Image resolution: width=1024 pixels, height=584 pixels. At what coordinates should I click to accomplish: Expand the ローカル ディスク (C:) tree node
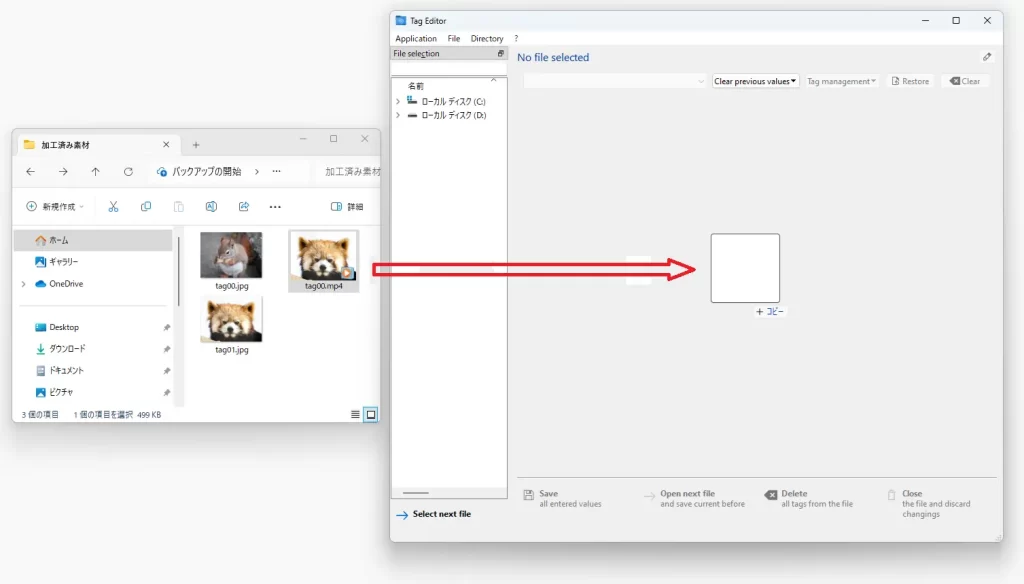398,101
